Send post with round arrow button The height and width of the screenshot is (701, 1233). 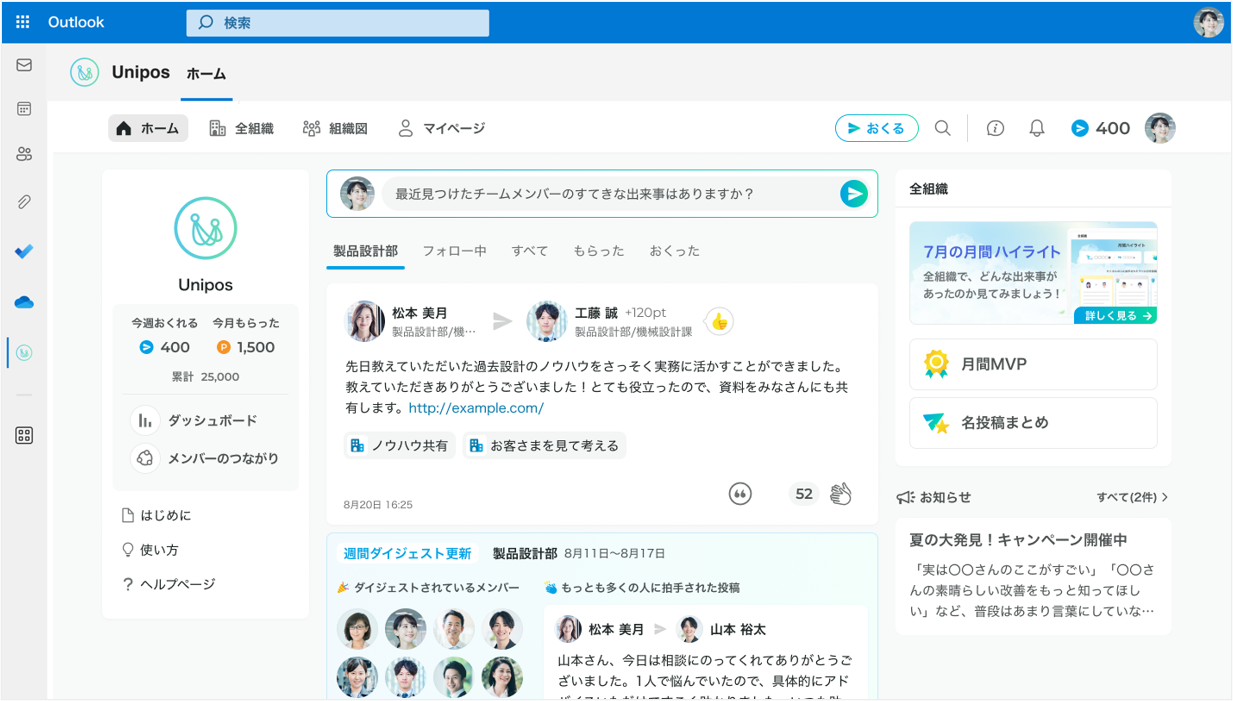click(x=854, y=194)
